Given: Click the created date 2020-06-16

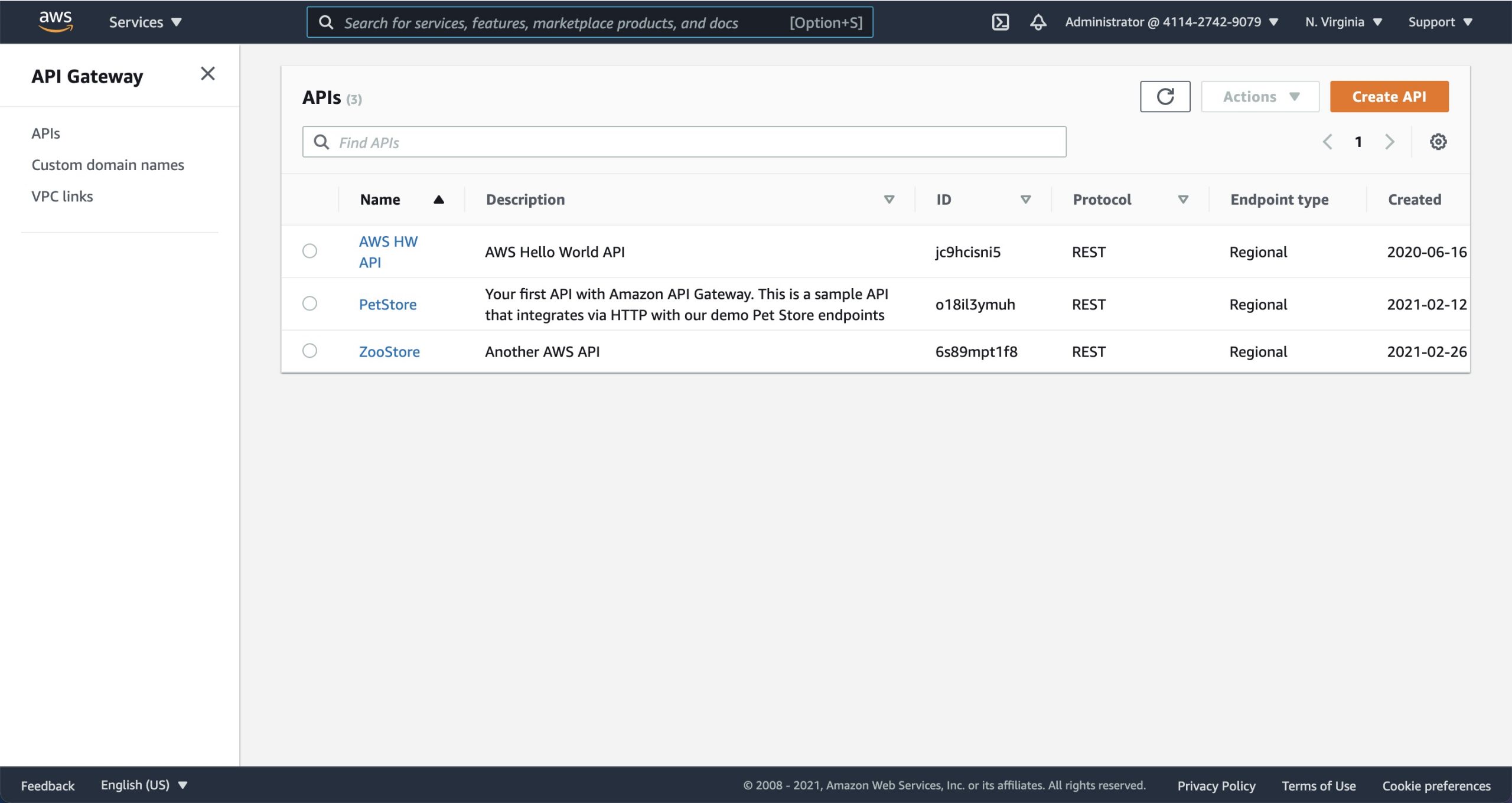Looking at the screenshot, I should [x=1426, y=252].
